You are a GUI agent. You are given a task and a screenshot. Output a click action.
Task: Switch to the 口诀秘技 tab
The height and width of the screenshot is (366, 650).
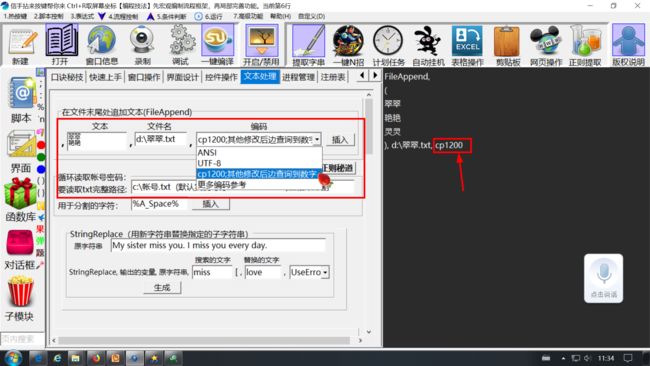click(67, 77)
